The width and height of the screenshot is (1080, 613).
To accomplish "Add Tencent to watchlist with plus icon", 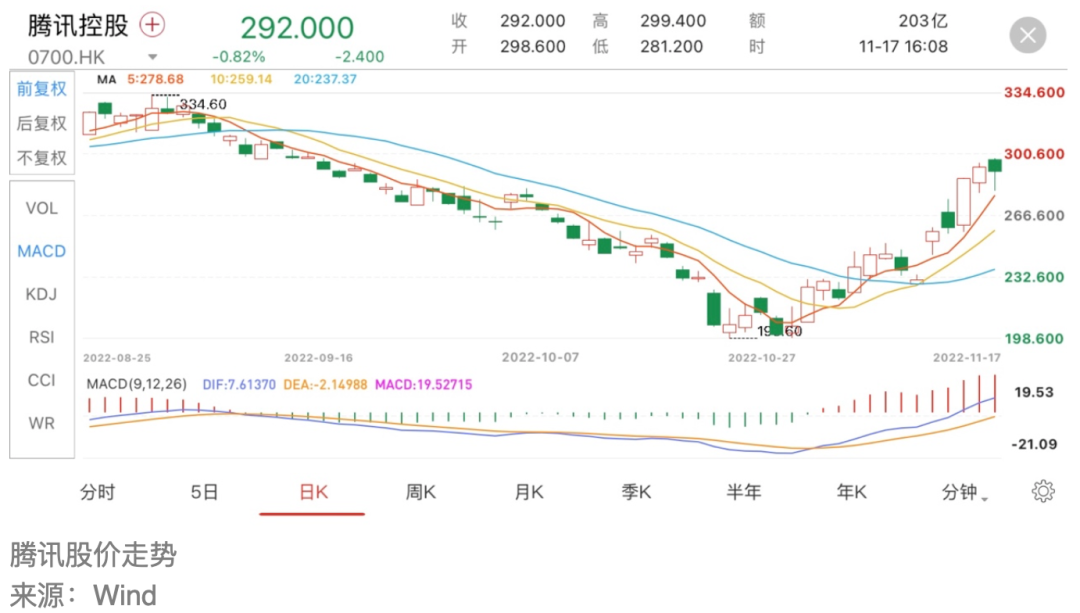I will [152, 25].
